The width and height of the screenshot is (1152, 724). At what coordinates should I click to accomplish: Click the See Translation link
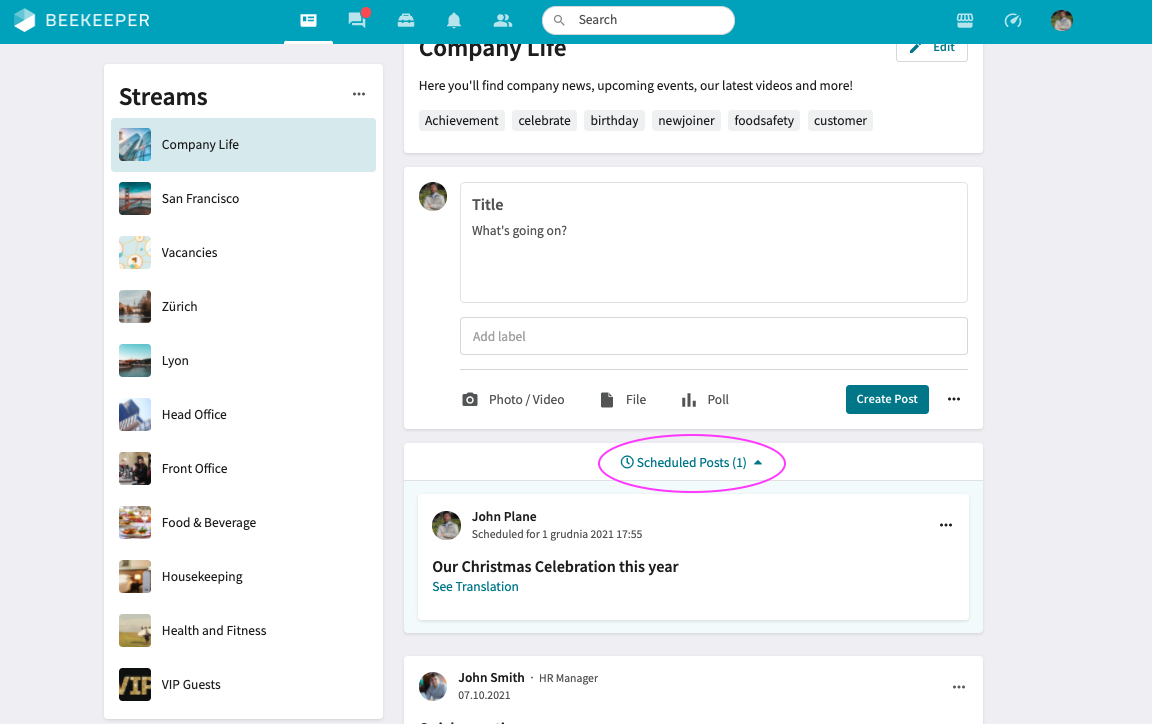tap(475, 587)
